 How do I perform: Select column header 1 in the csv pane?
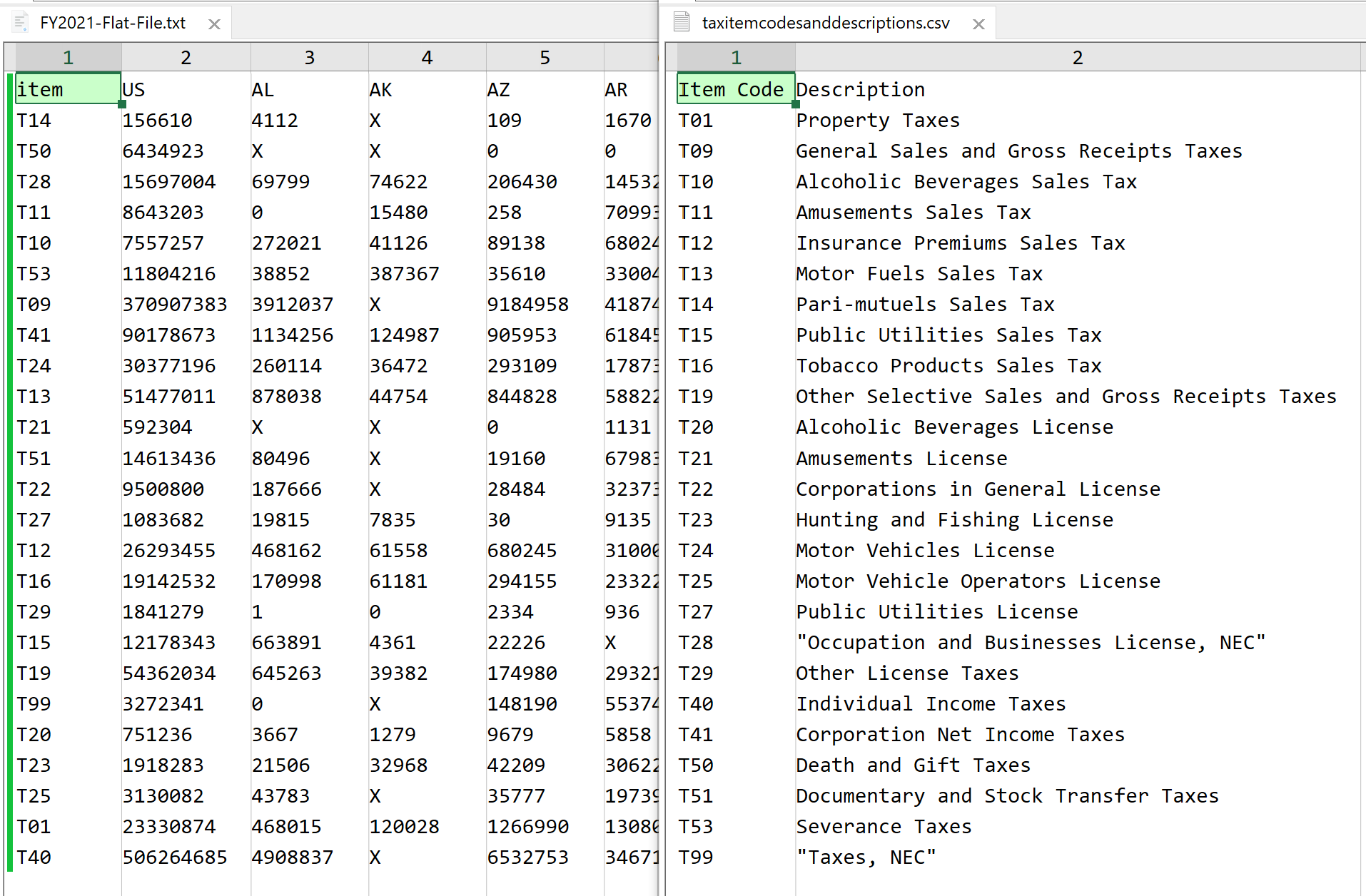coord(737,57)
